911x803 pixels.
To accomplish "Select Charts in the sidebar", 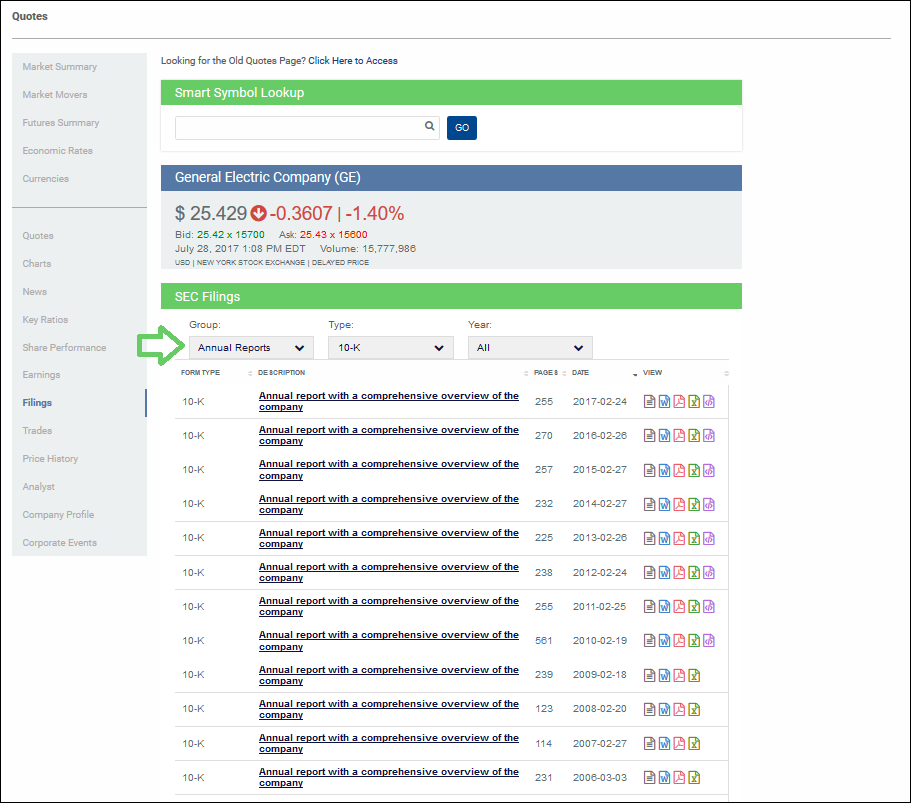I will tap(37, 263).
